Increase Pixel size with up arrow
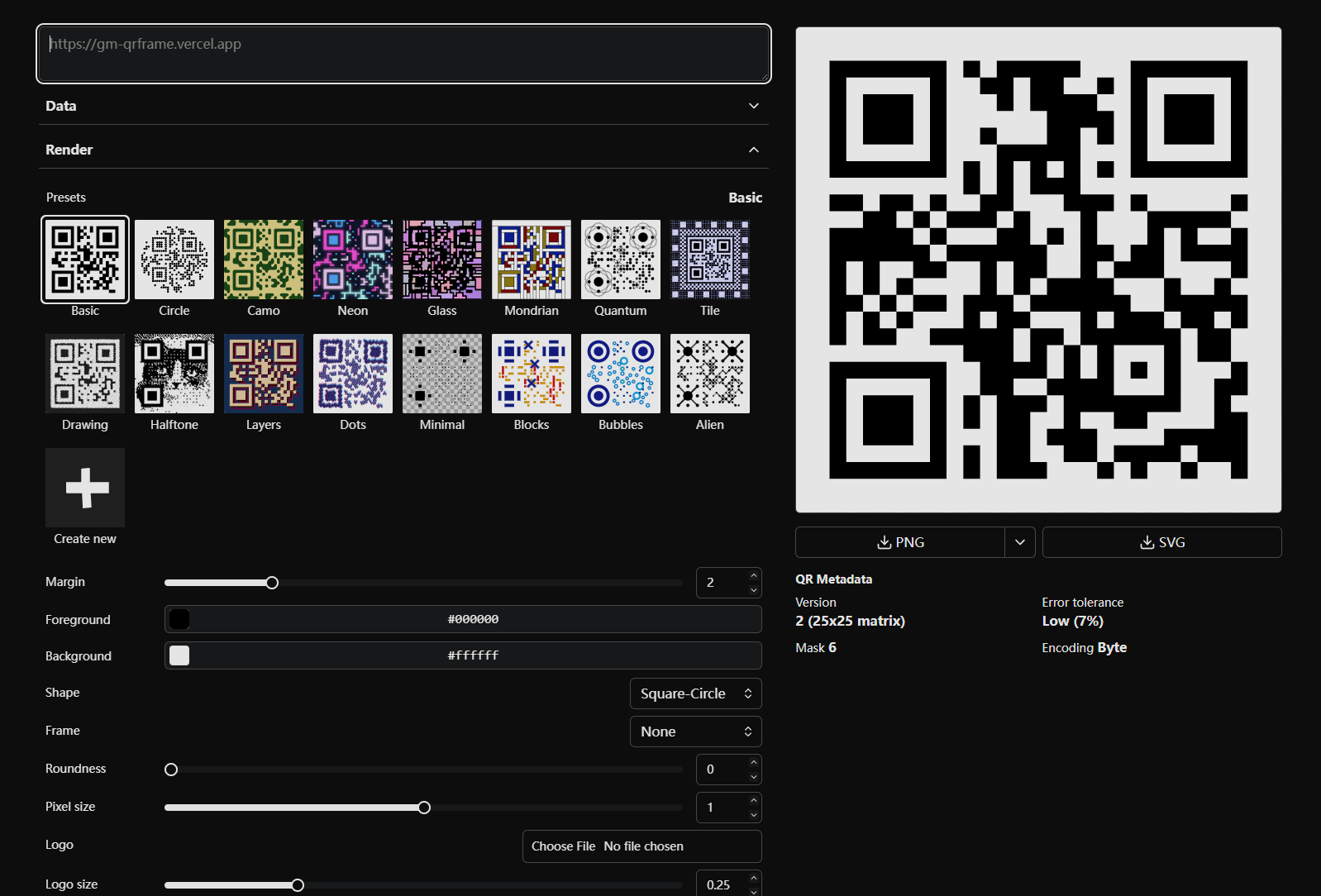 click(754, 800)
